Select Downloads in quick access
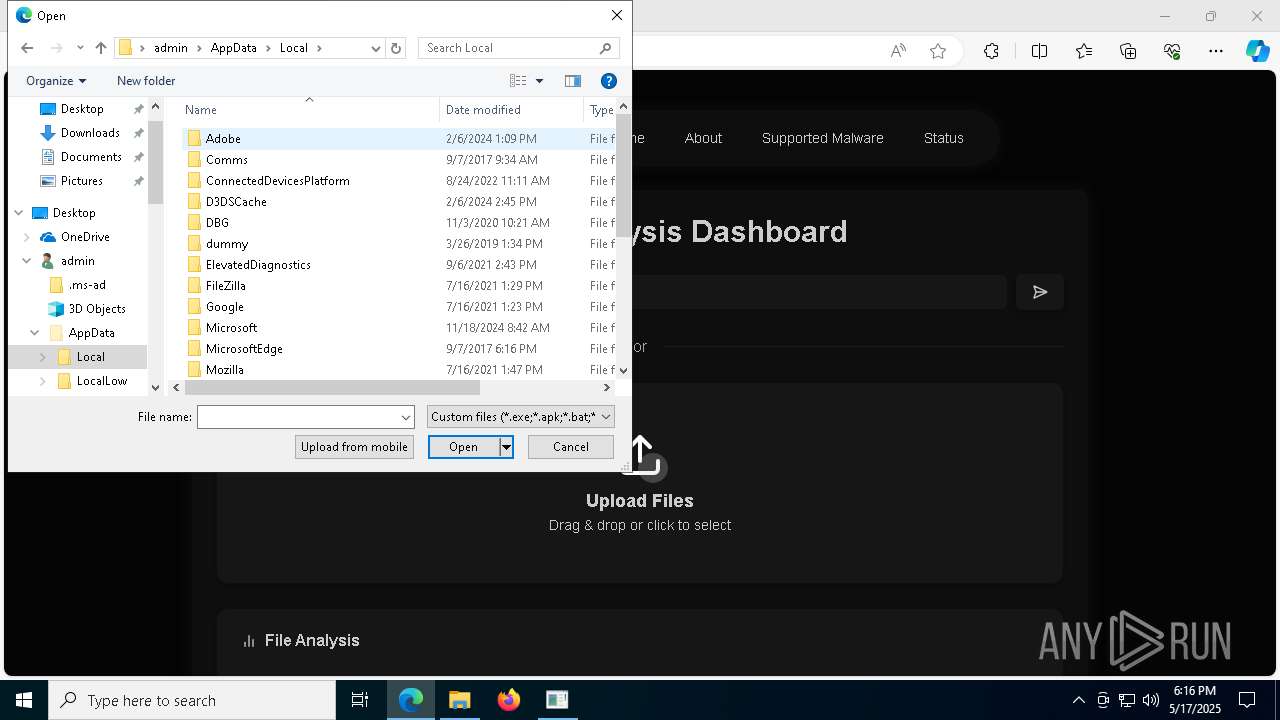The height and width of the screenshot is (720, 1280). [90, 133]
